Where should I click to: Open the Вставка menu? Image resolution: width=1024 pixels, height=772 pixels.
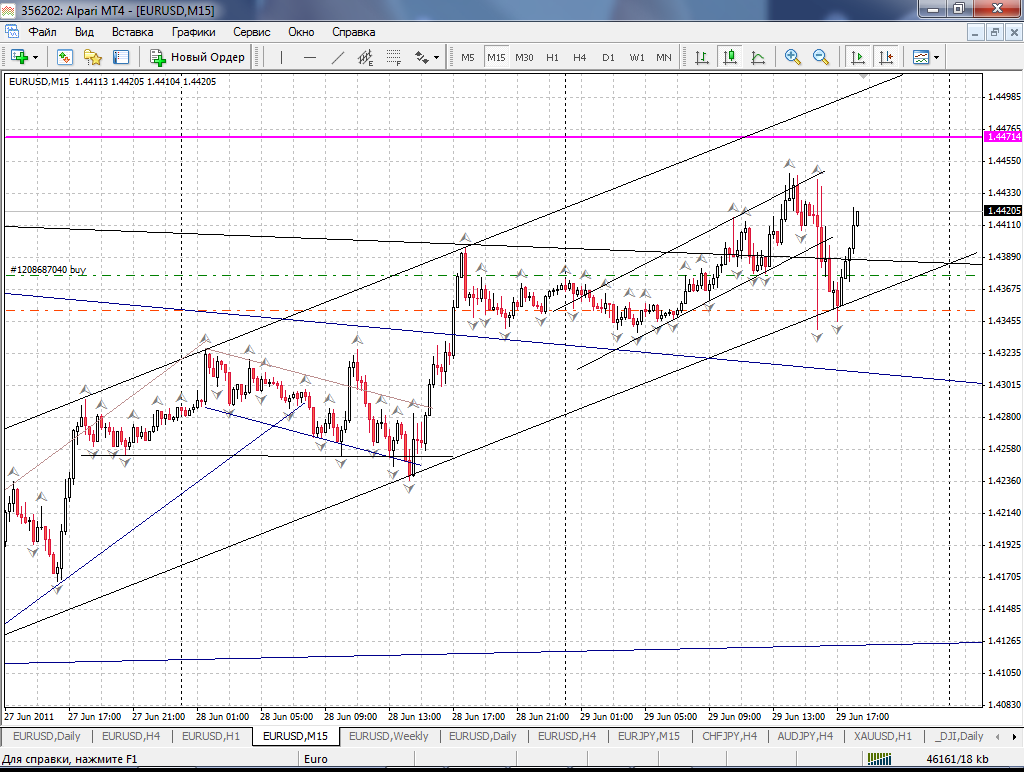[133, 32]
